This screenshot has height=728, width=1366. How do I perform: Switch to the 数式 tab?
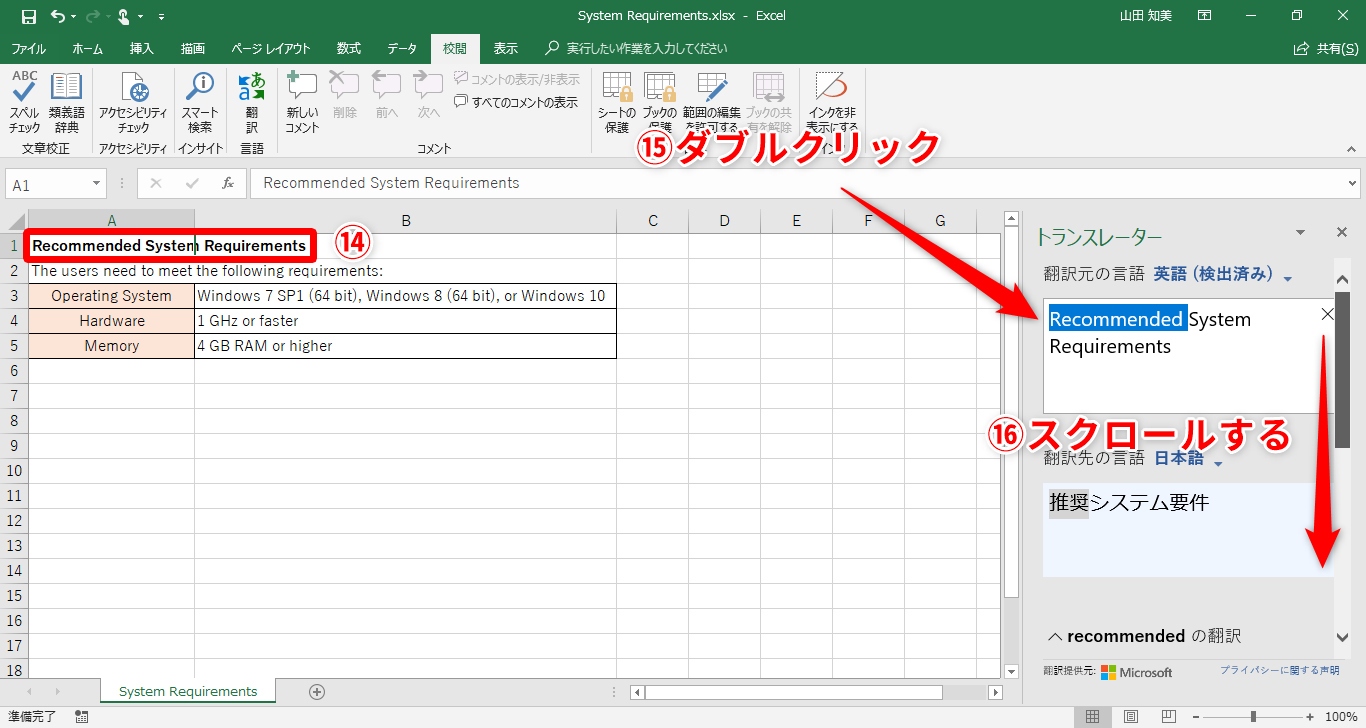coord(349,48)
